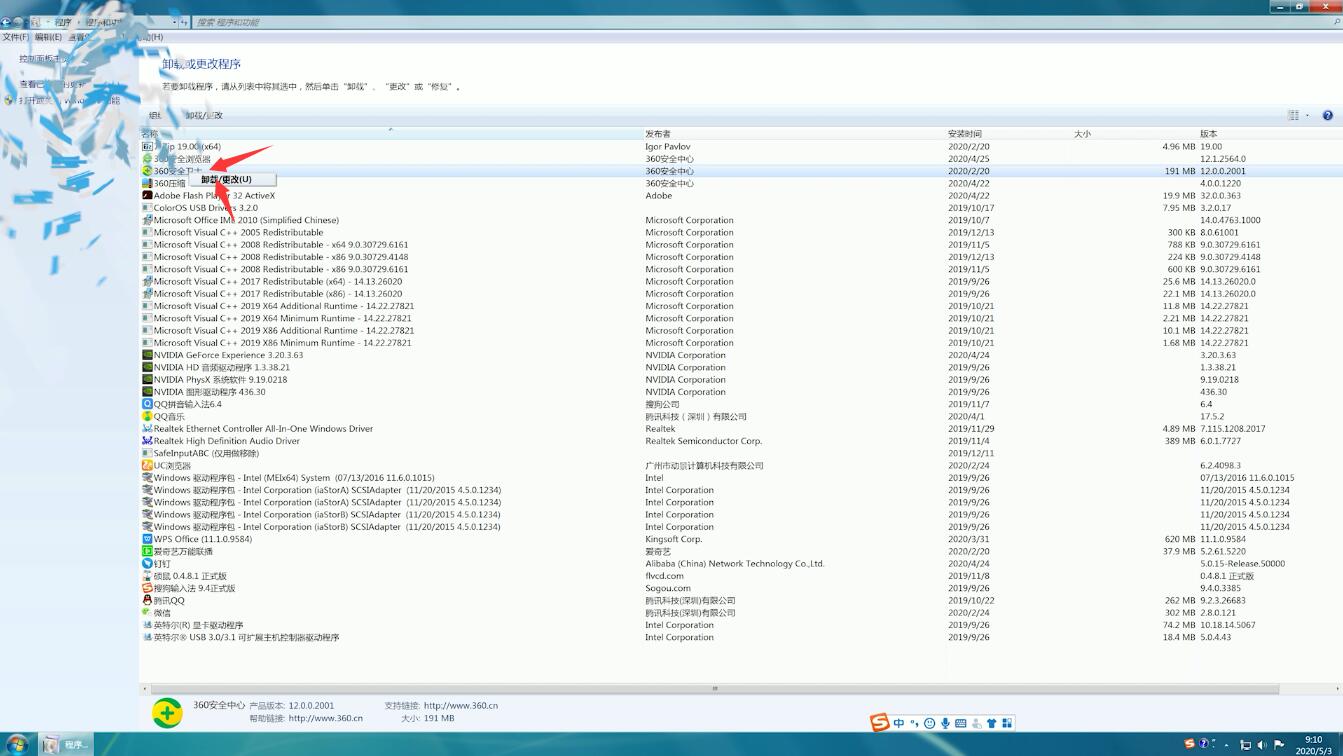Select the 英特尔(R) 显卡驱动程序 row
The width and height of the screenshot is (1343, 756).
click(740, 625)
